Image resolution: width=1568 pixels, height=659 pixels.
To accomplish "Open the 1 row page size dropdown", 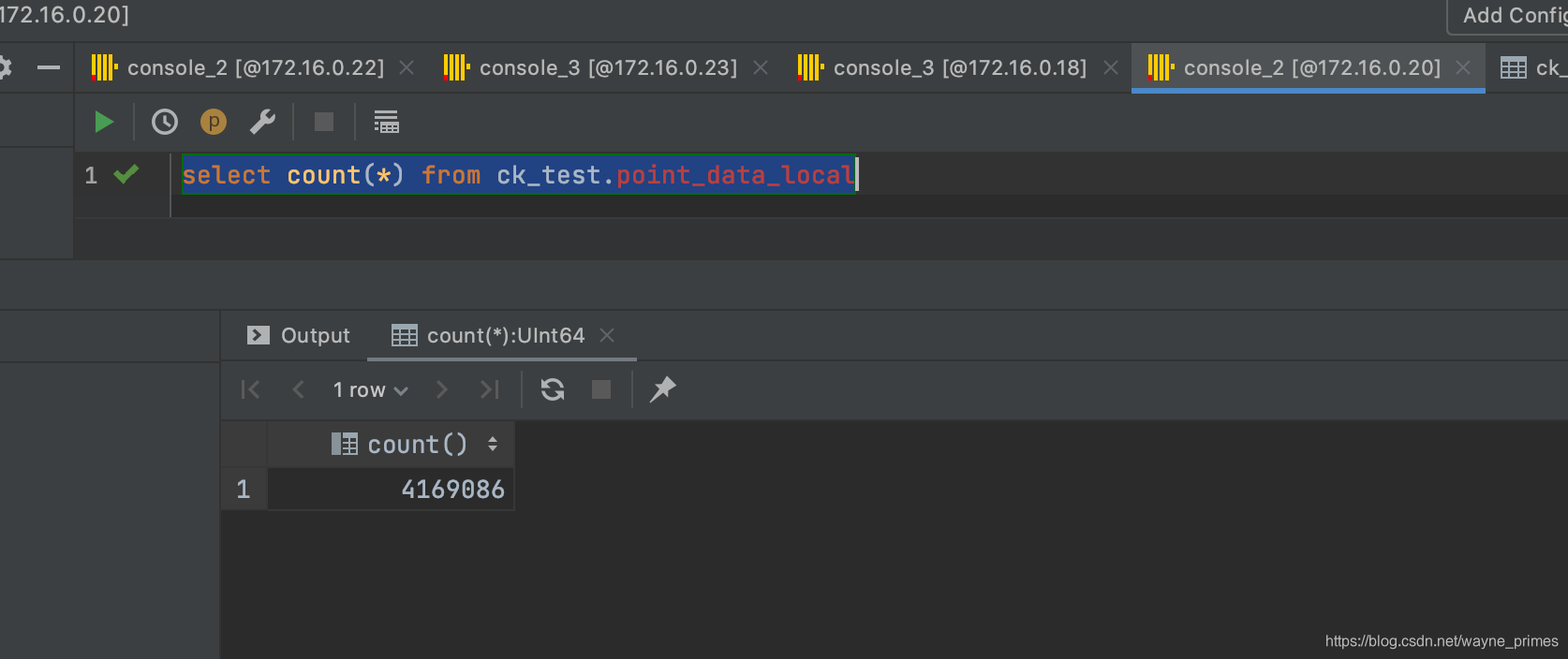I will tap(371, 389).
